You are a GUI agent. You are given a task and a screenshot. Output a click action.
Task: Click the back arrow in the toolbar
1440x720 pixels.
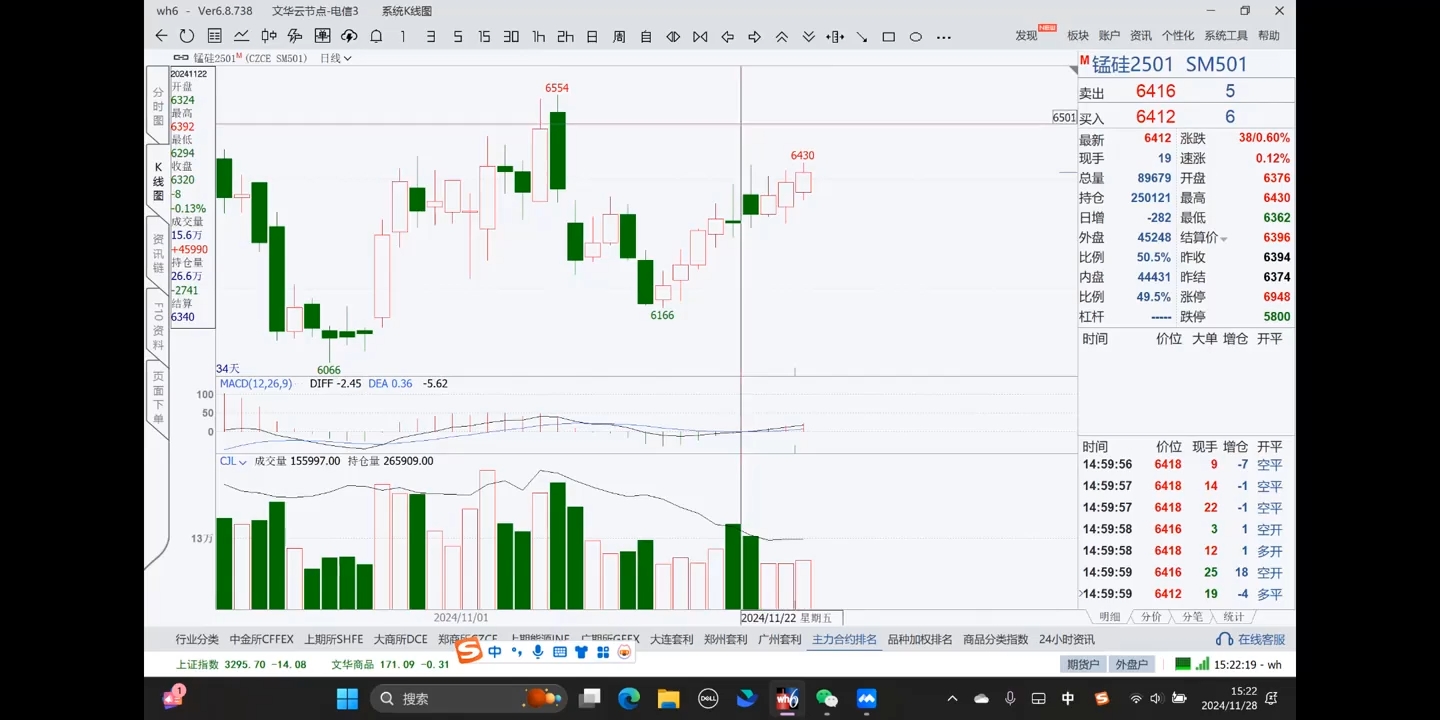click(161, 36)
